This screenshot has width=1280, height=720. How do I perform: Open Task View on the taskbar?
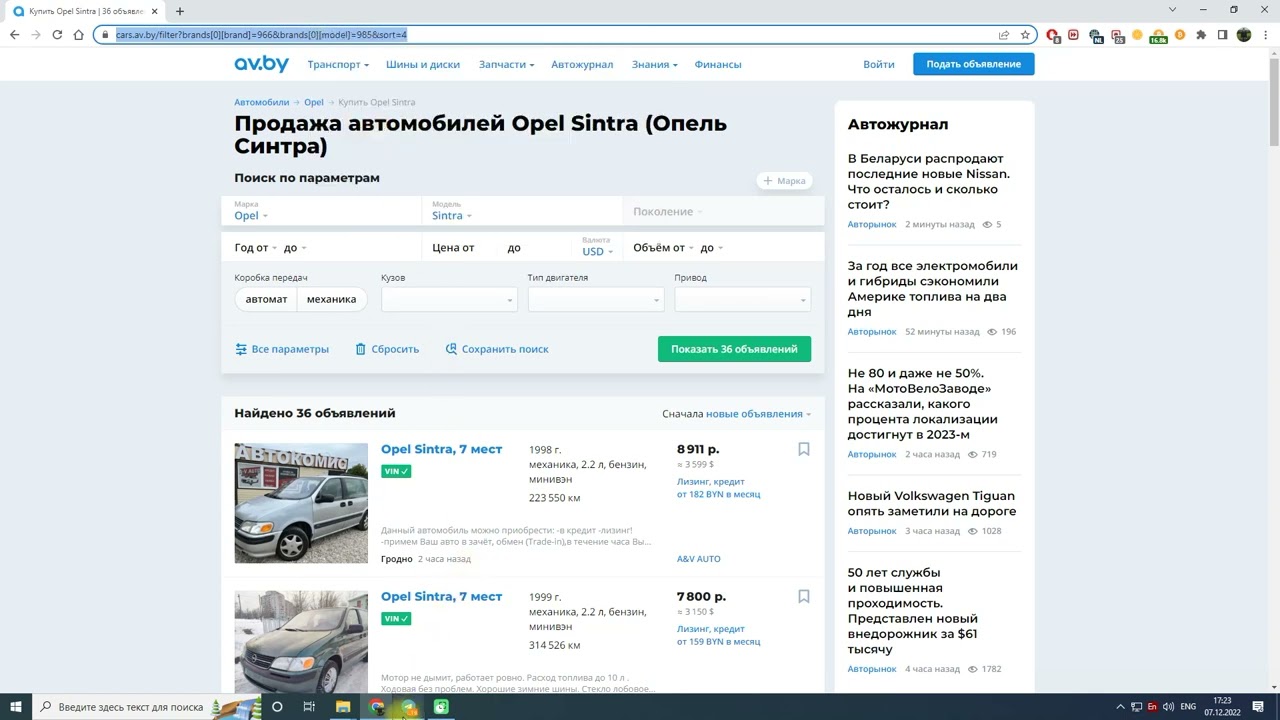[309, 707]
